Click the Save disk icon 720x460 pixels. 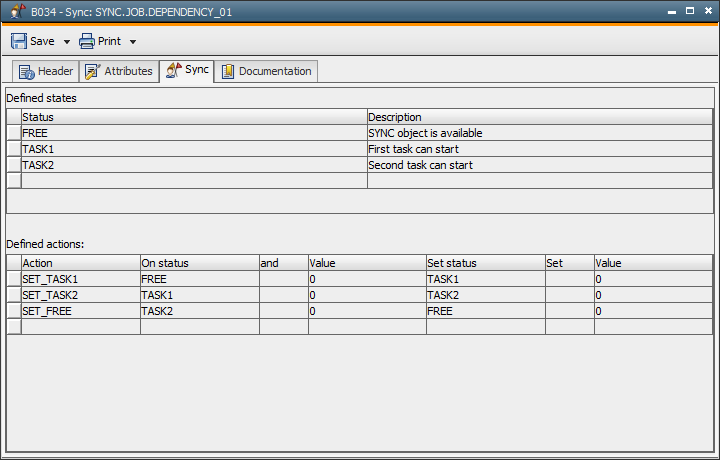pyautogui.click(x=19, y=41)
